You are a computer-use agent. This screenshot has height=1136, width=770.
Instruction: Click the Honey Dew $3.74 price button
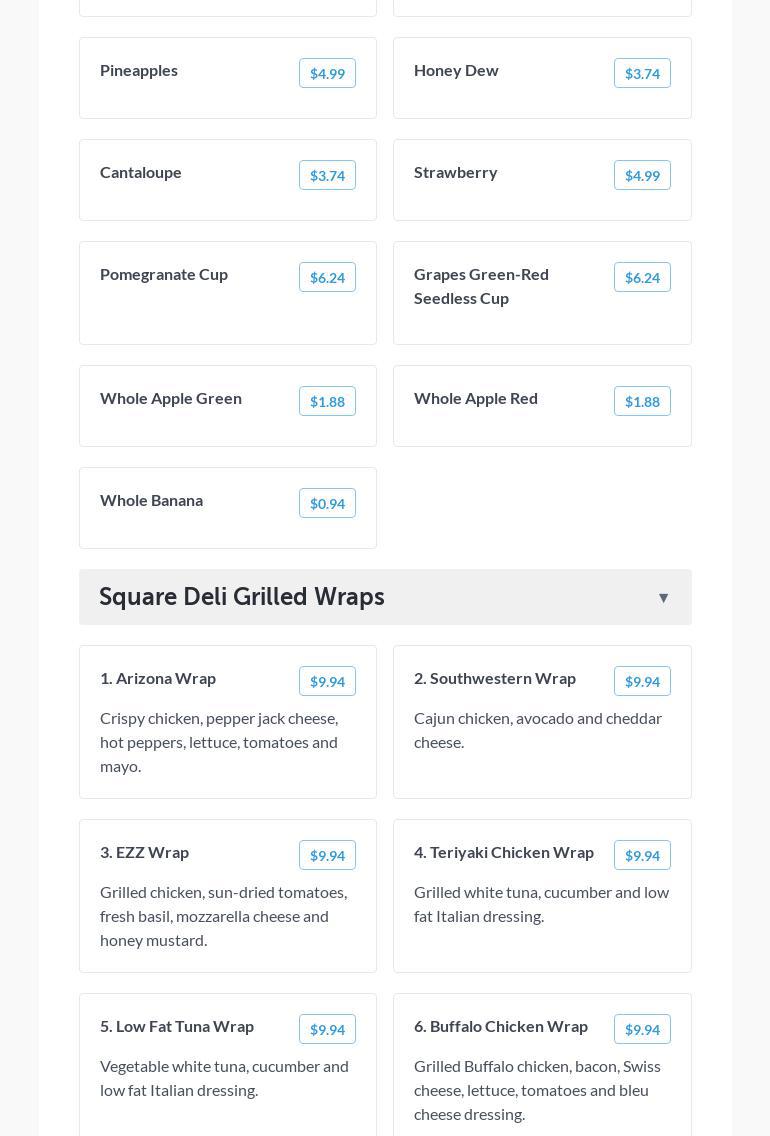pos(642,73)
